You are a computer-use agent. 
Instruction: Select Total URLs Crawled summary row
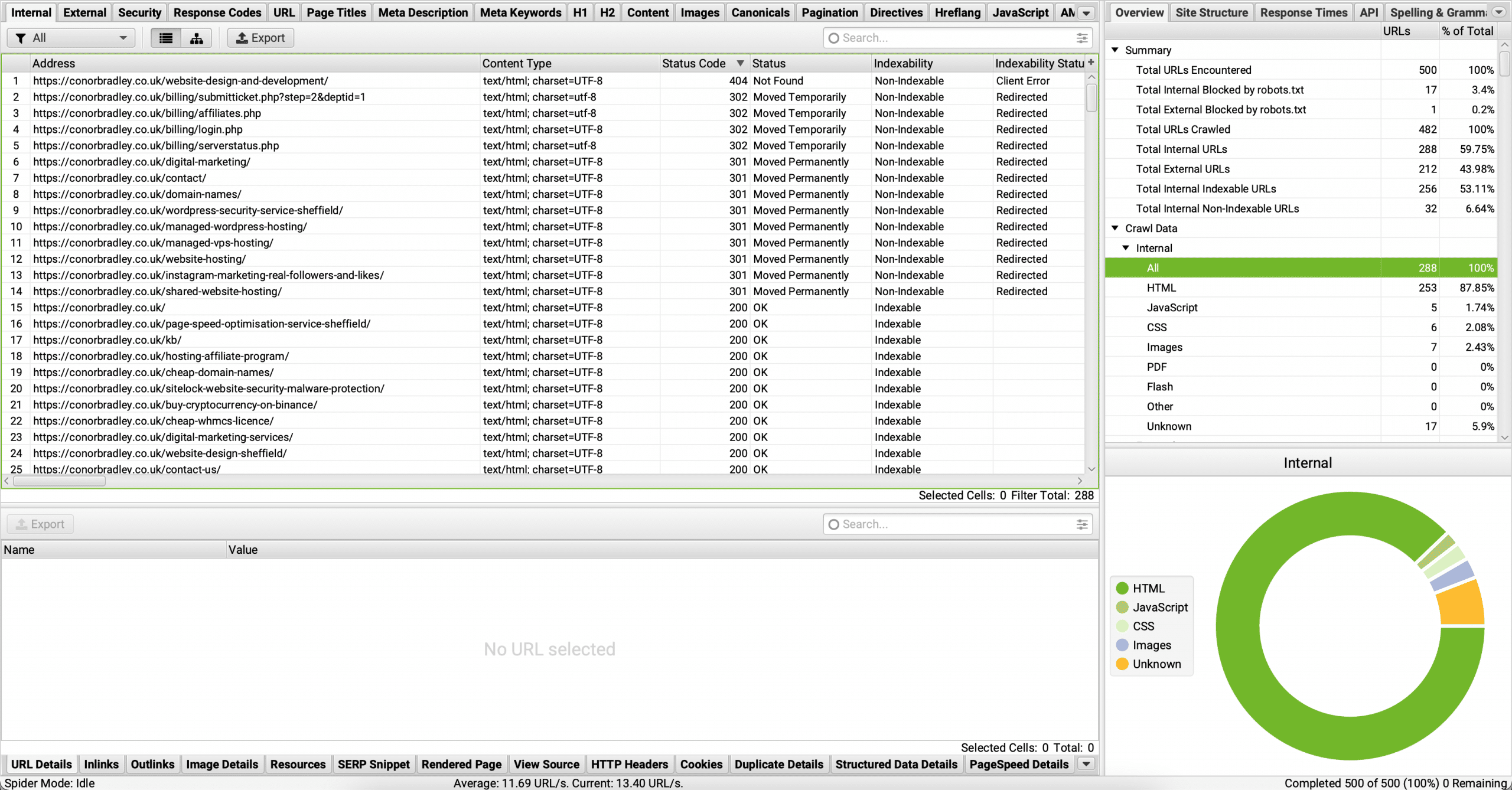coord(1302,129)
